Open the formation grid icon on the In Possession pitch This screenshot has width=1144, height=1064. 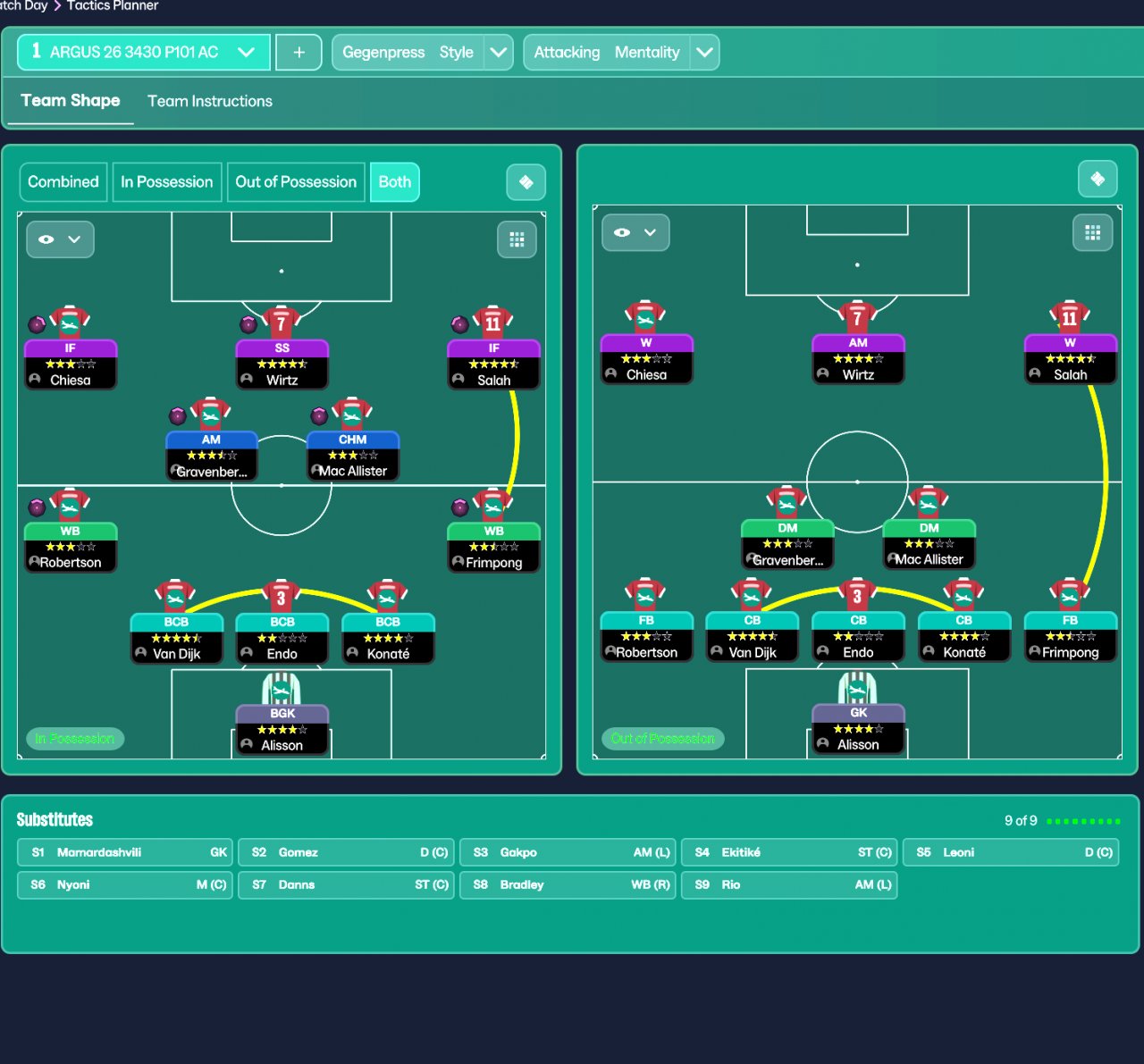tap(517, 239)
